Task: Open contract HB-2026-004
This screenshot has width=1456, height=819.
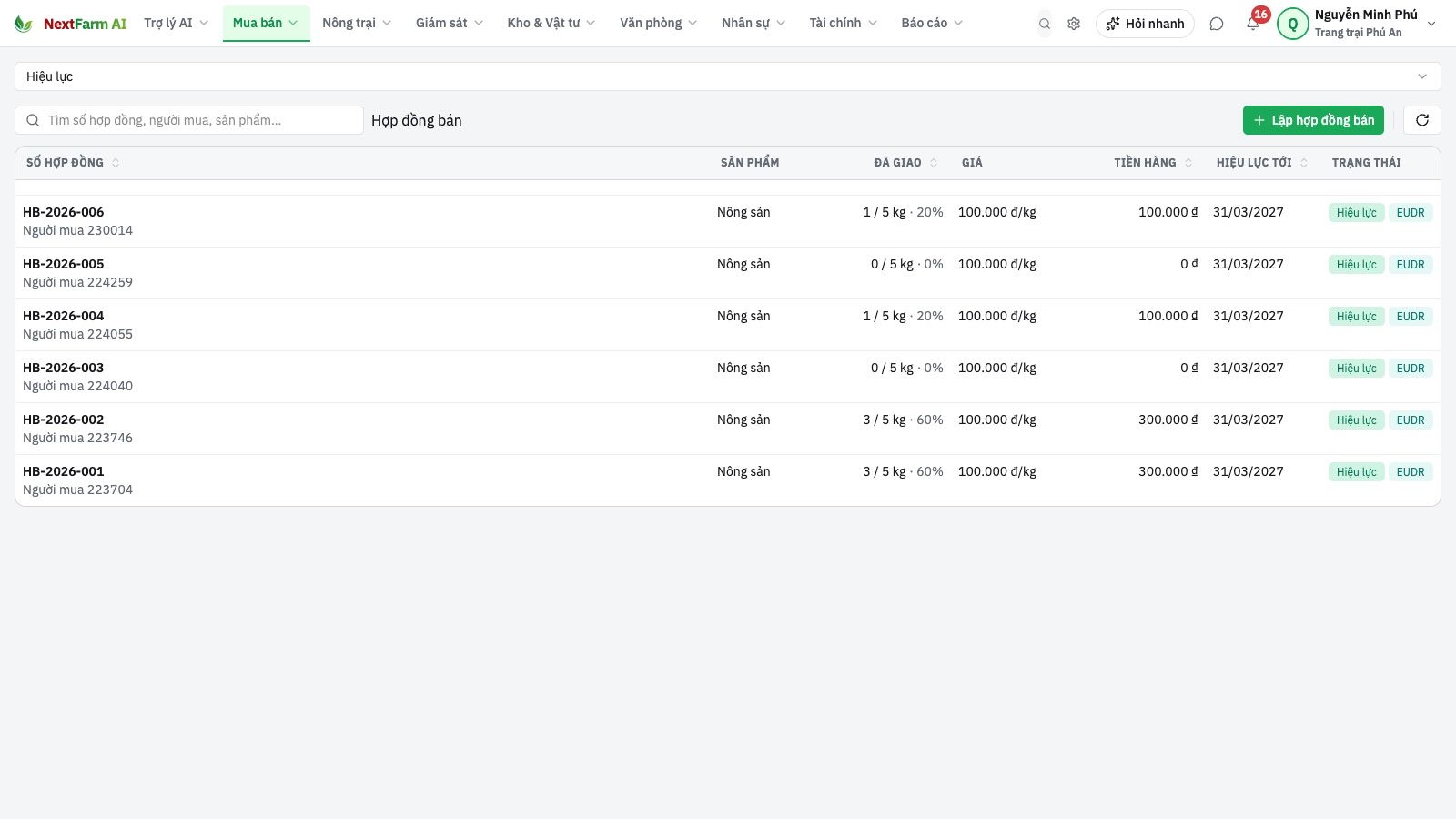Action: [x=64, y=316]
